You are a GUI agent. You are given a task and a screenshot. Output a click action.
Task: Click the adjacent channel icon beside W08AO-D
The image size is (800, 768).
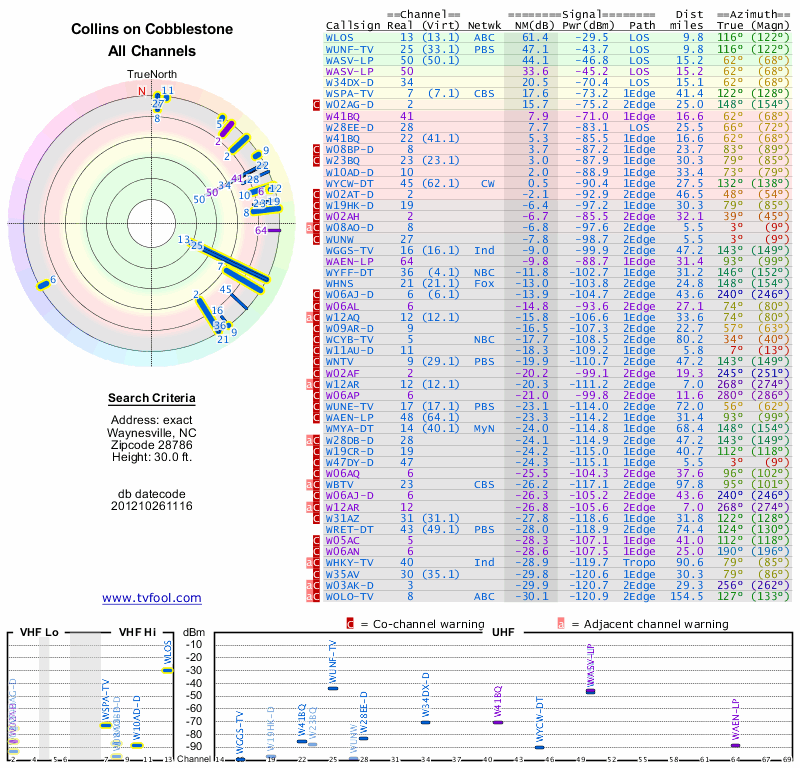click(x=309, y=228)
